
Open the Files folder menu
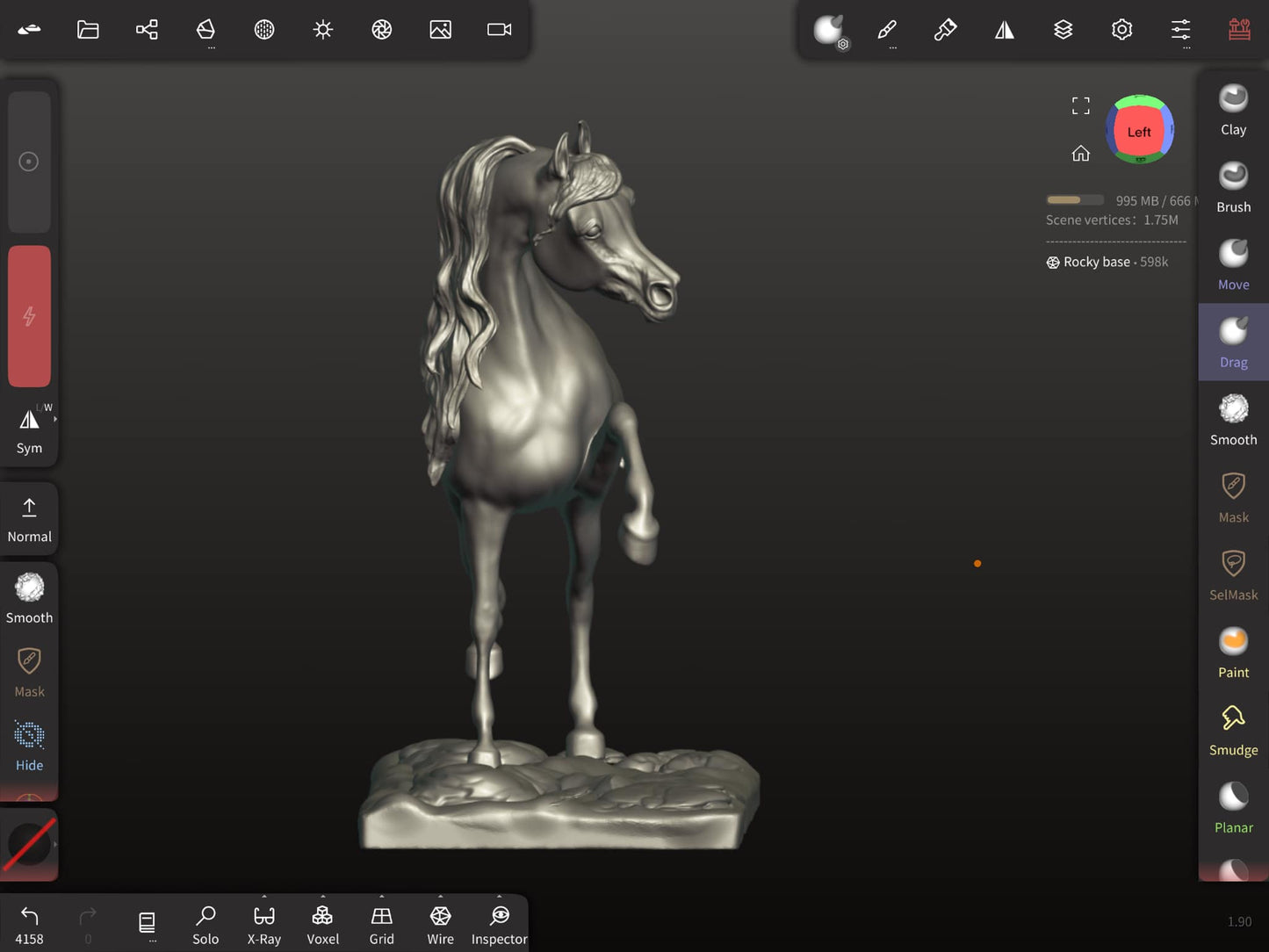pyautogui.click(x=88, y=30)
